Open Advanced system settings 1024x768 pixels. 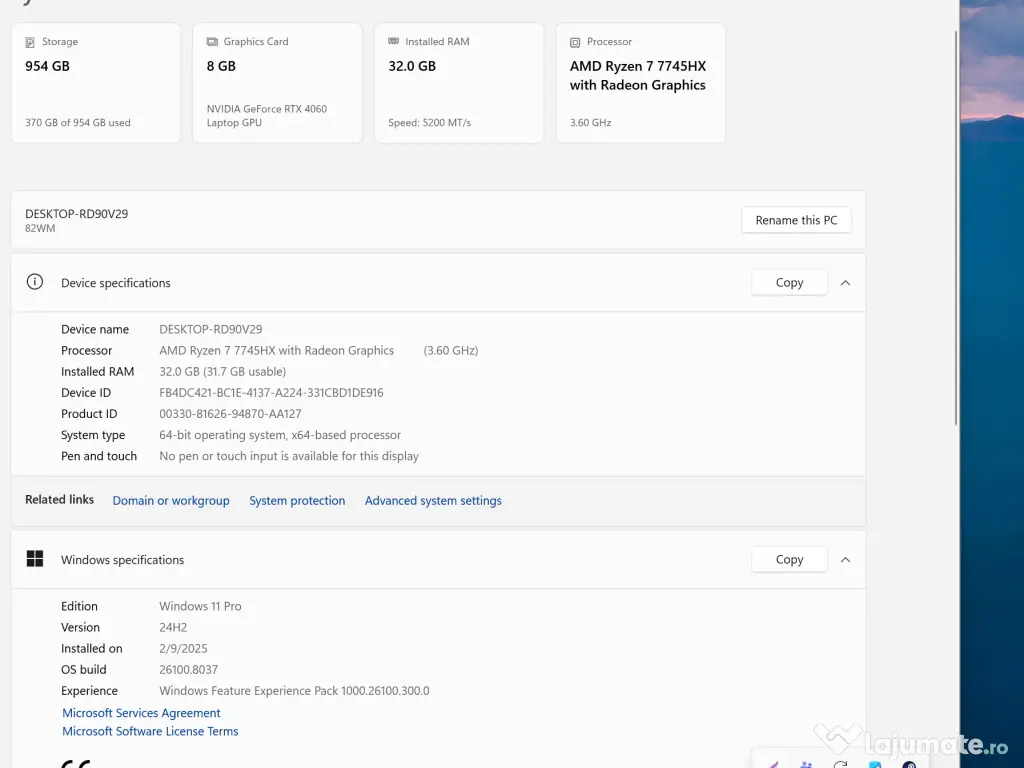pos(433,501)
